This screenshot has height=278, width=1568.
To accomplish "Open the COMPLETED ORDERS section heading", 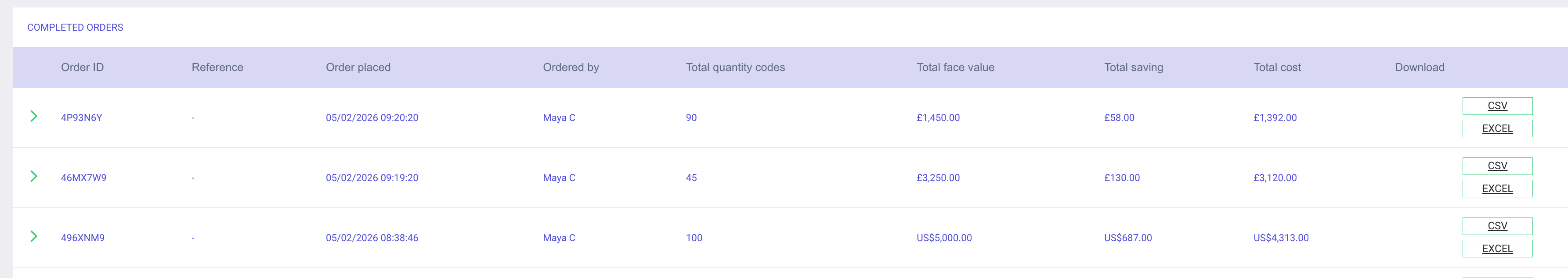I will [75, 27].
